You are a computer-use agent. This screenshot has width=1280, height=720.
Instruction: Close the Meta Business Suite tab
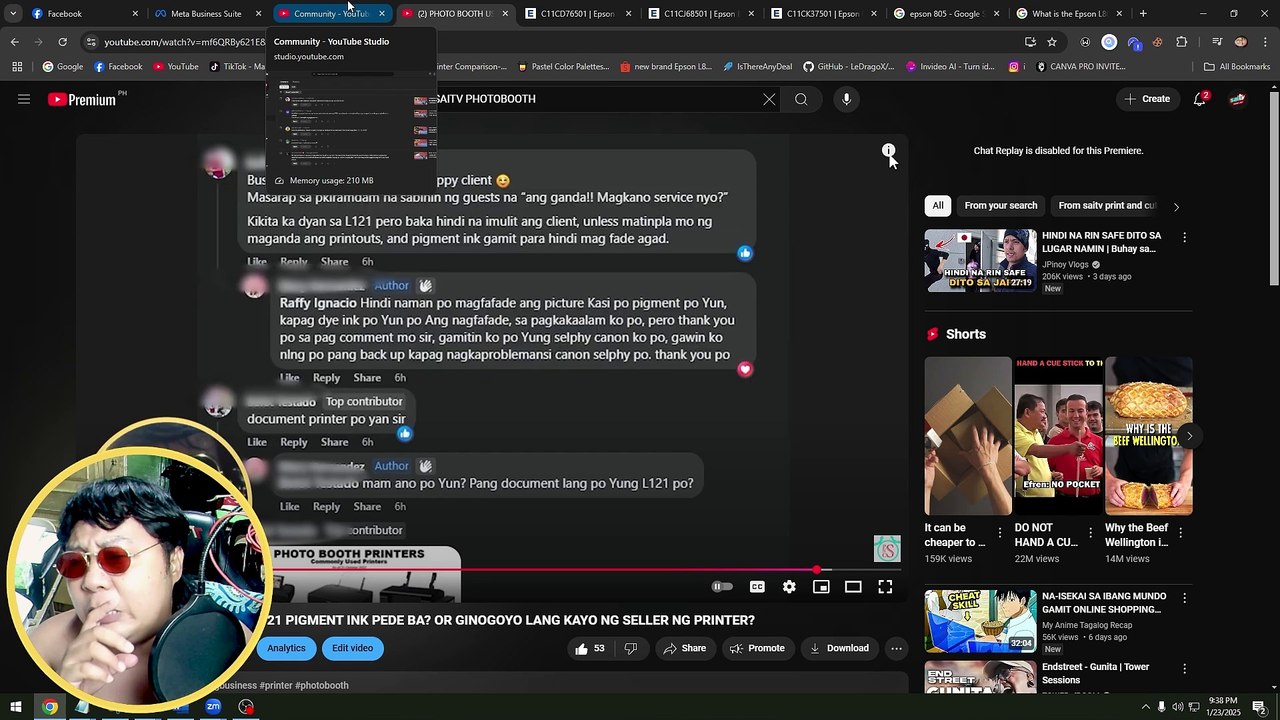[258, 14]
